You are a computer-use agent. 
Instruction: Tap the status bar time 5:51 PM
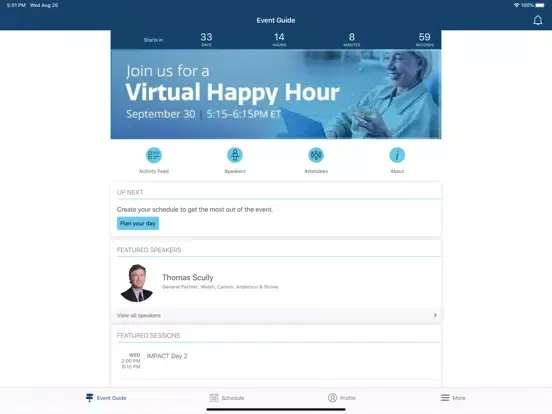pos(16,5)
